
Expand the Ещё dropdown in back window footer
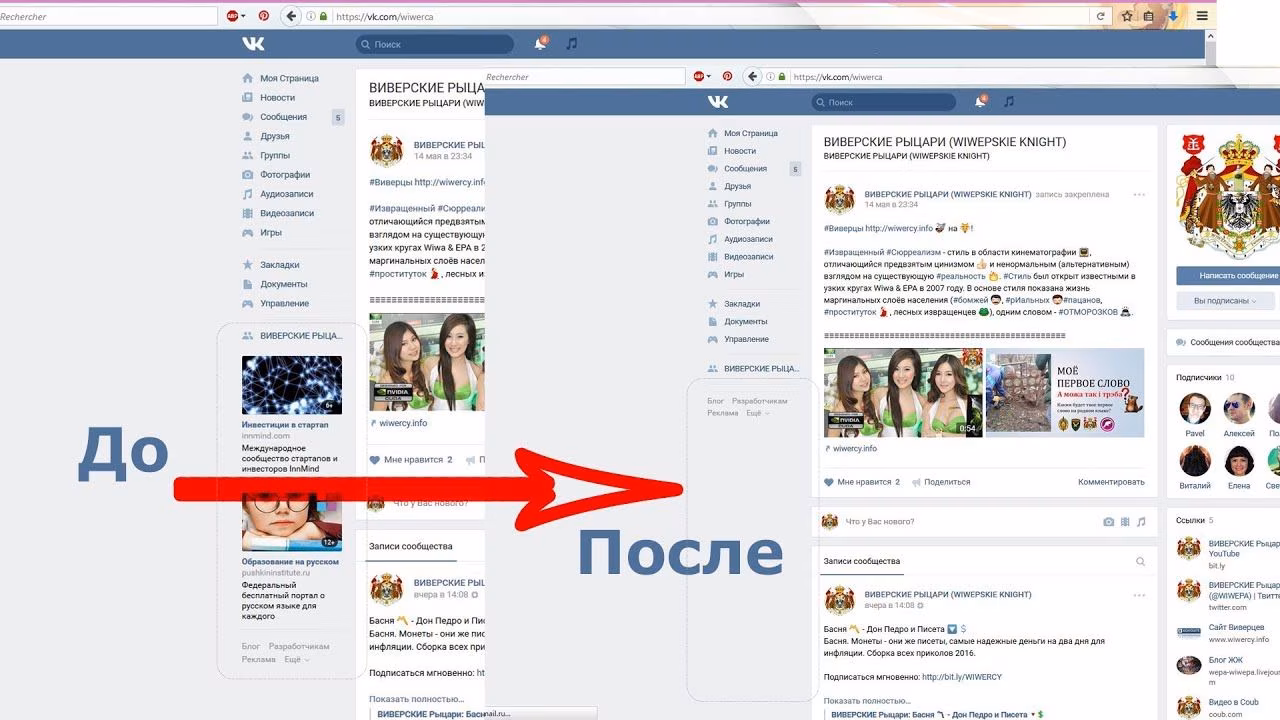pos(296,660)
